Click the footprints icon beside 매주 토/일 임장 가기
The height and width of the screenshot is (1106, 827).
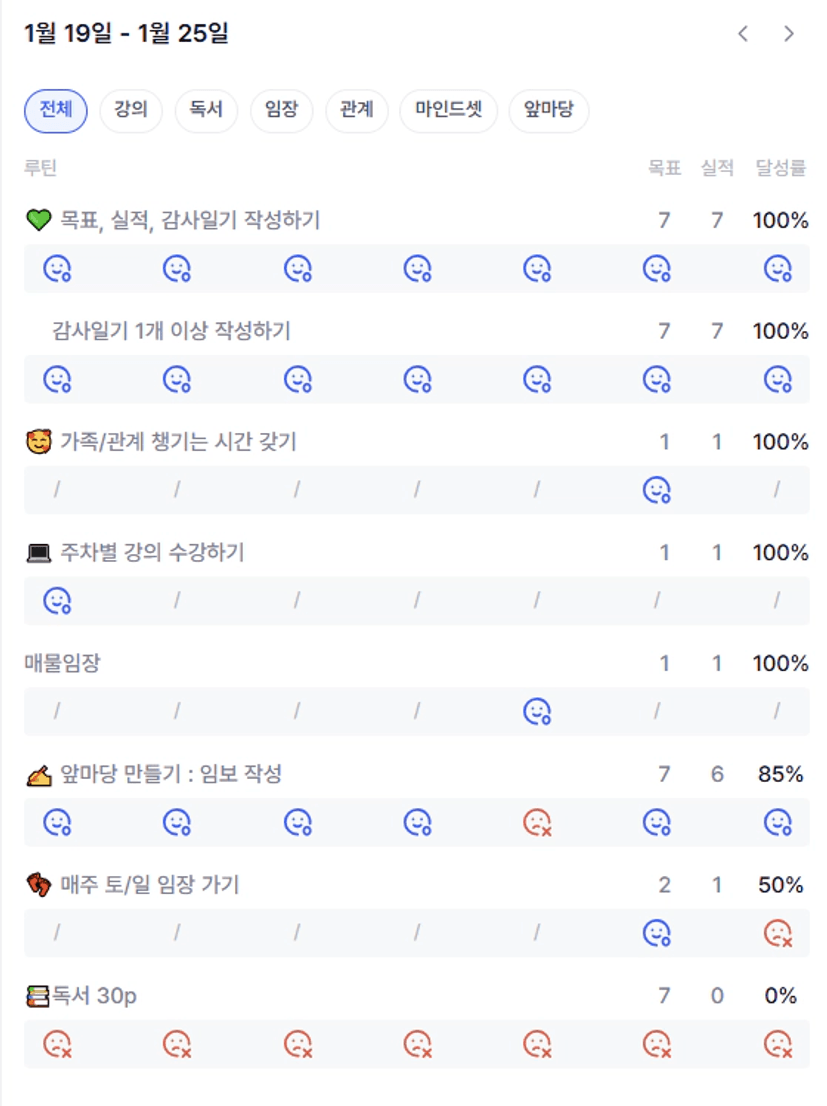[x=38, y=885]
